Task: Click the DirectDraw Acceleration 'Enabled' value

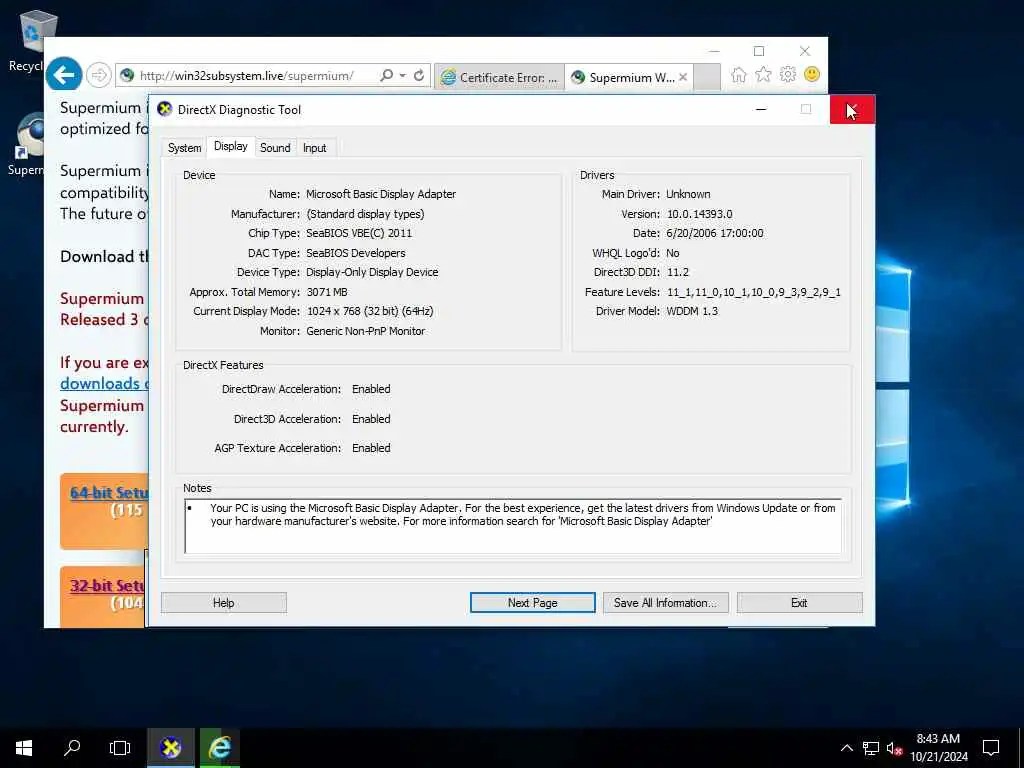Action: 371,389
